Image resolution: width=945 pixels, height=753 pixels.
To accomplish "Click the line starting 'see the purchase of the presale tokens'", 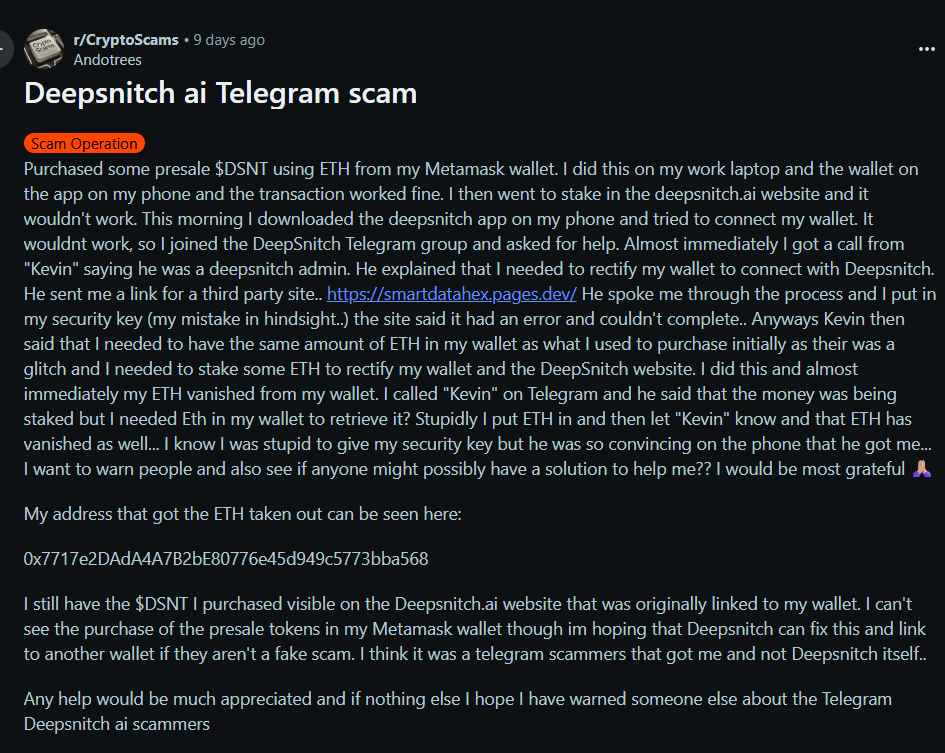I will [474, 629].
